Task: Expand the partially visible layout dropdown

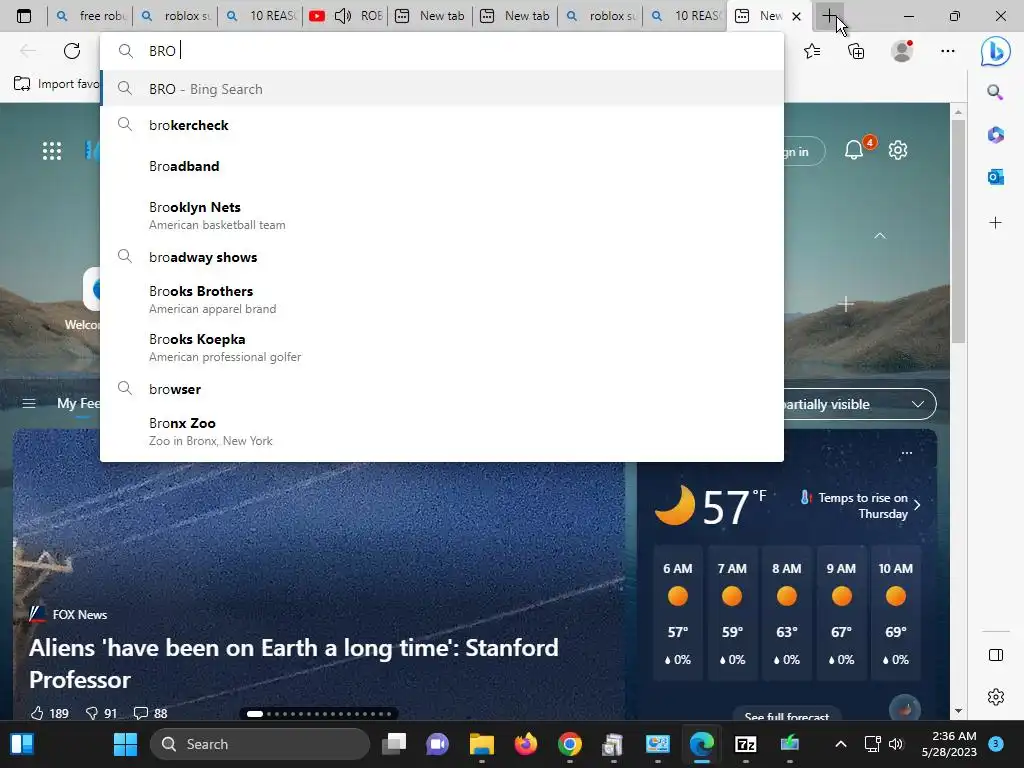Action: click(x=918, y=404)
